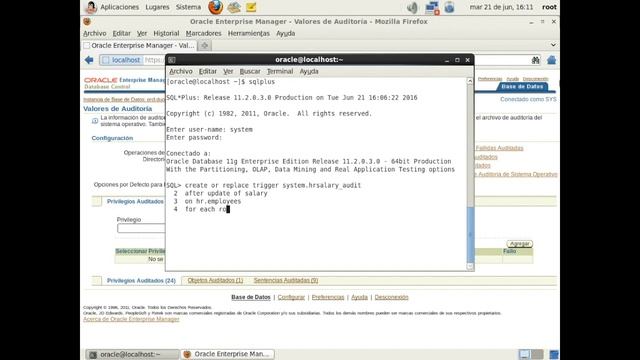The width and height of the screenshot is (640, 360).
Task: Open Firefox Archivo menu
Action: [95, 33]
